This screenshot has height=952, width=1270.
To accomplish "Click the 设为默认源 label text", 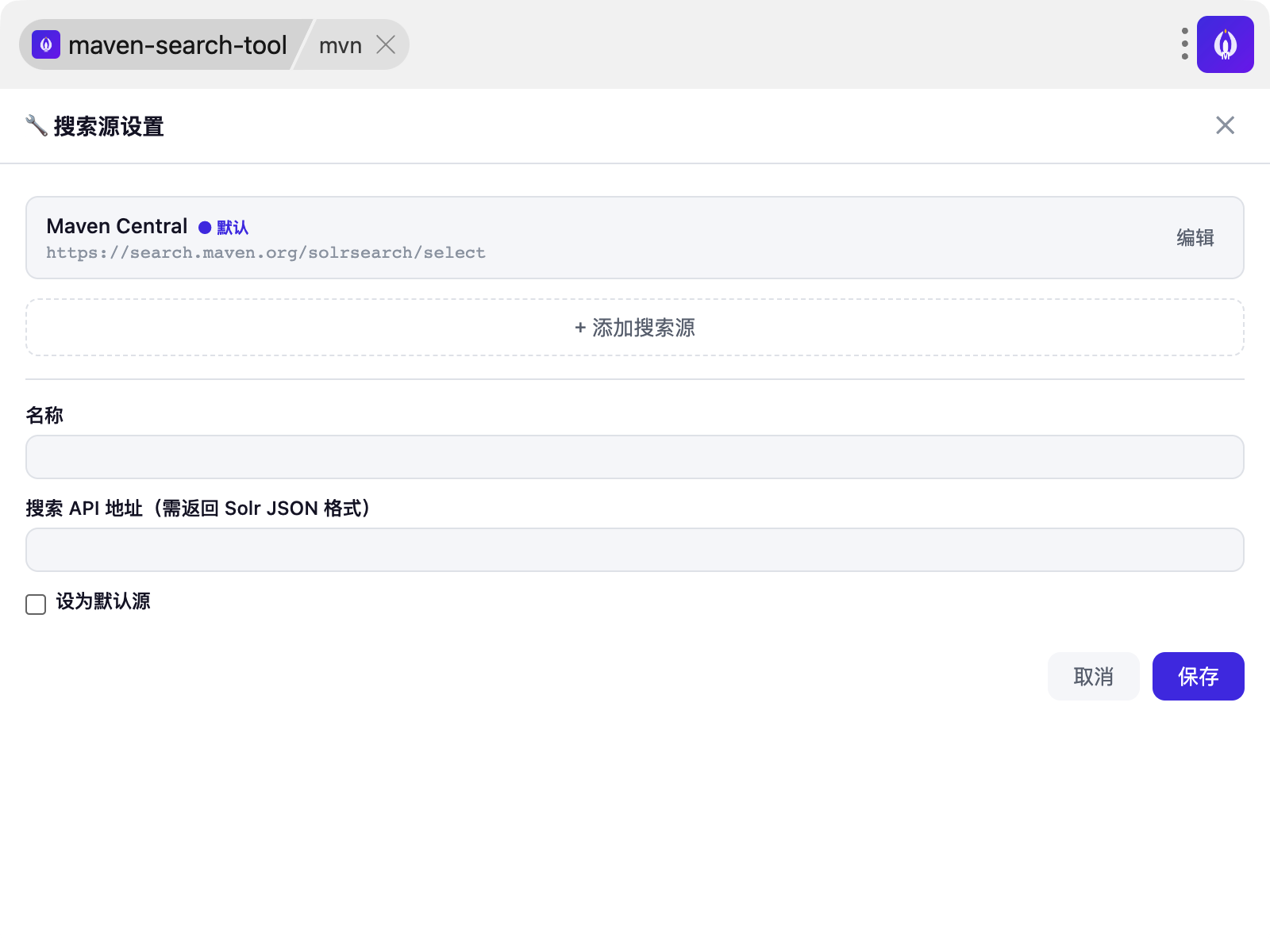I will (x=103, y=601).
